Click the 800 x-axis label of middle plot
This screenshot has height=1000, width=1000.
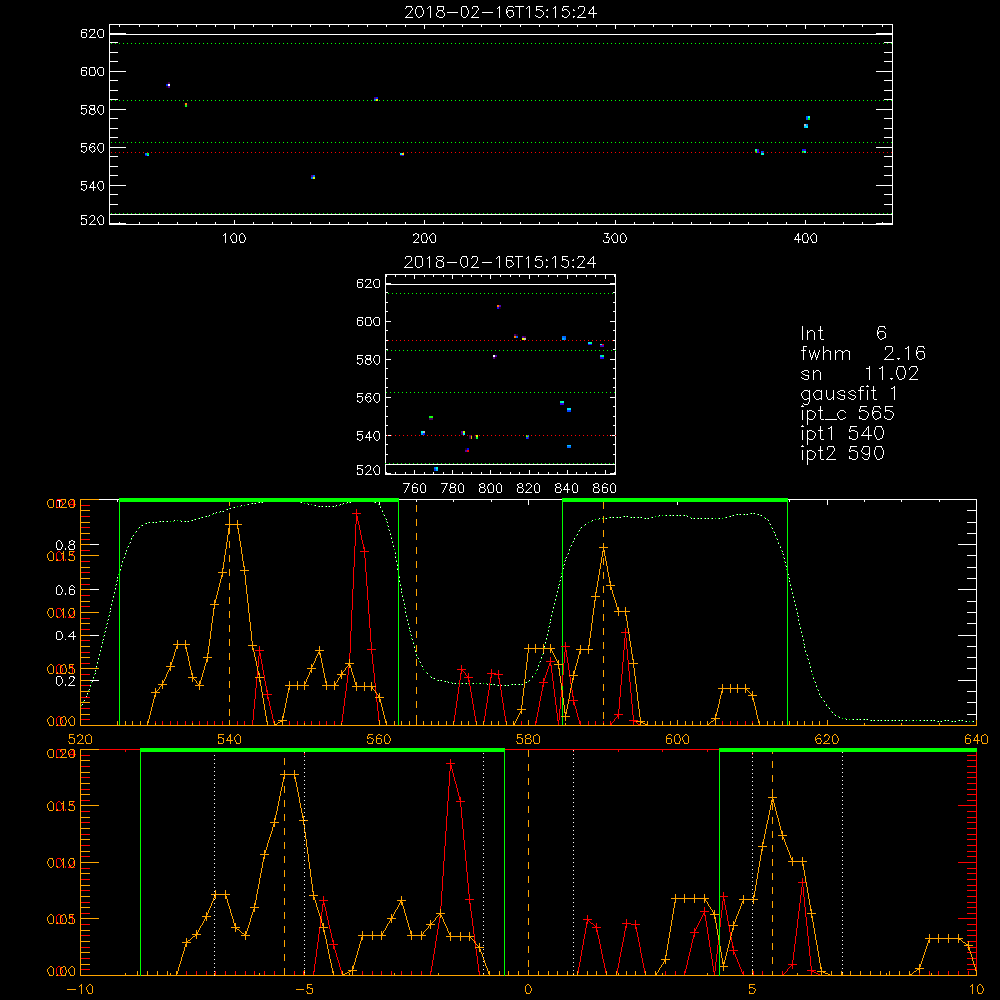(x=490, y=489)
